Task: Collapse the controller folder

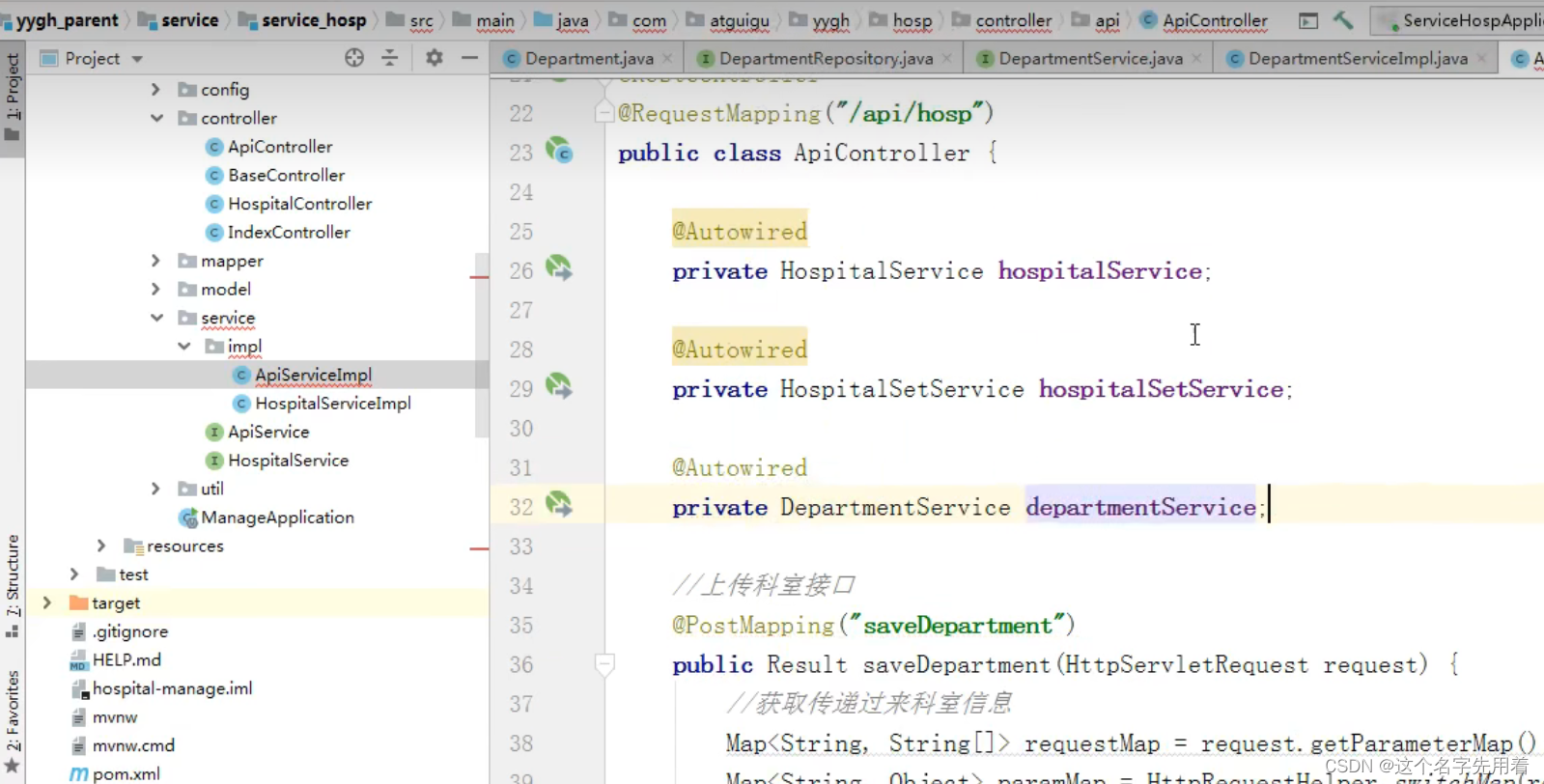Action: tap(156, 118)
